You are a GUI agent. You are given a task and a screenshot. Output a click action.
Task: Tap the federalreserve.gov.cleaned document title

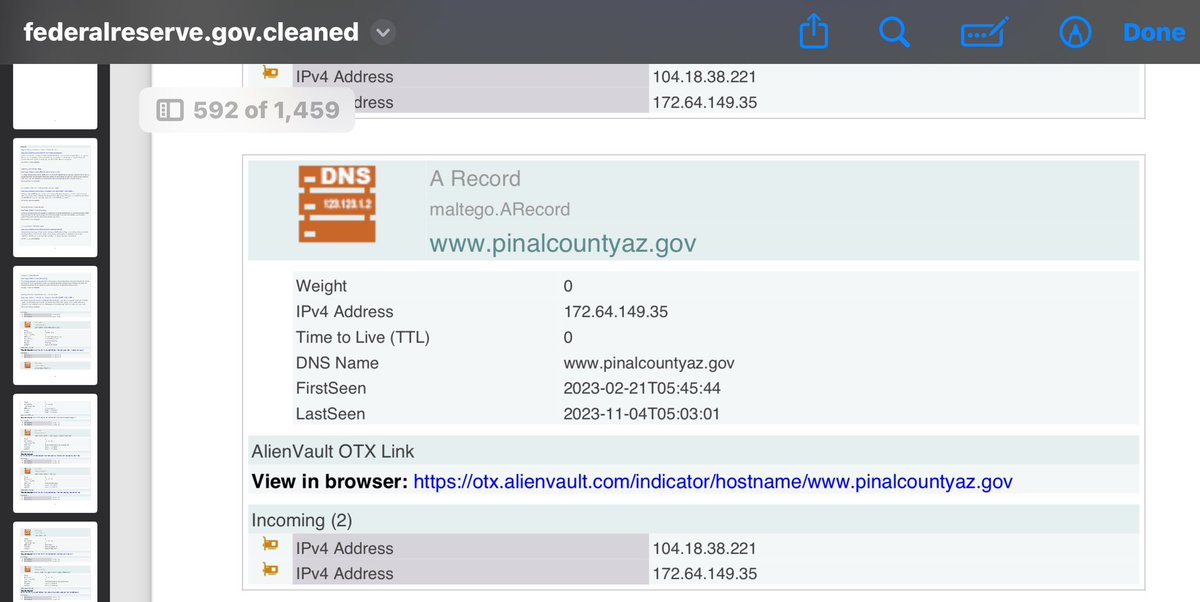(191, 33)
